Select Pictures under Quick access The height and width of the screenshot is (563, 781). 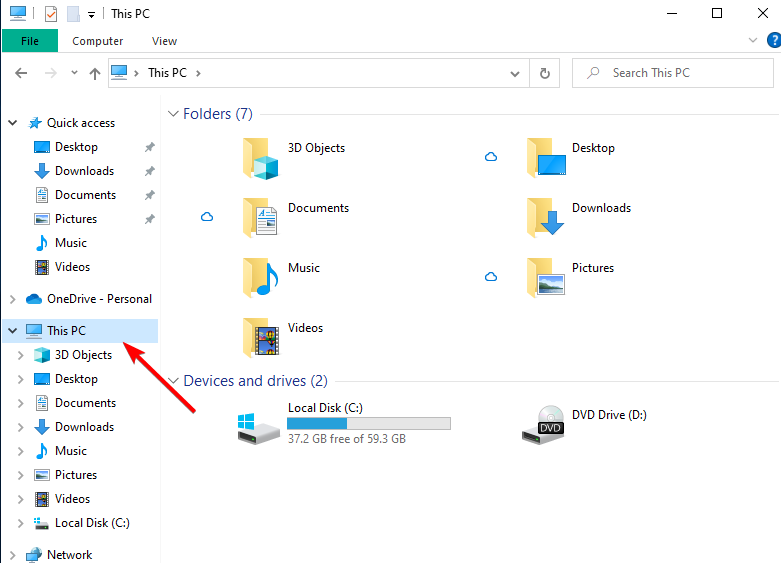click(76, 219)
